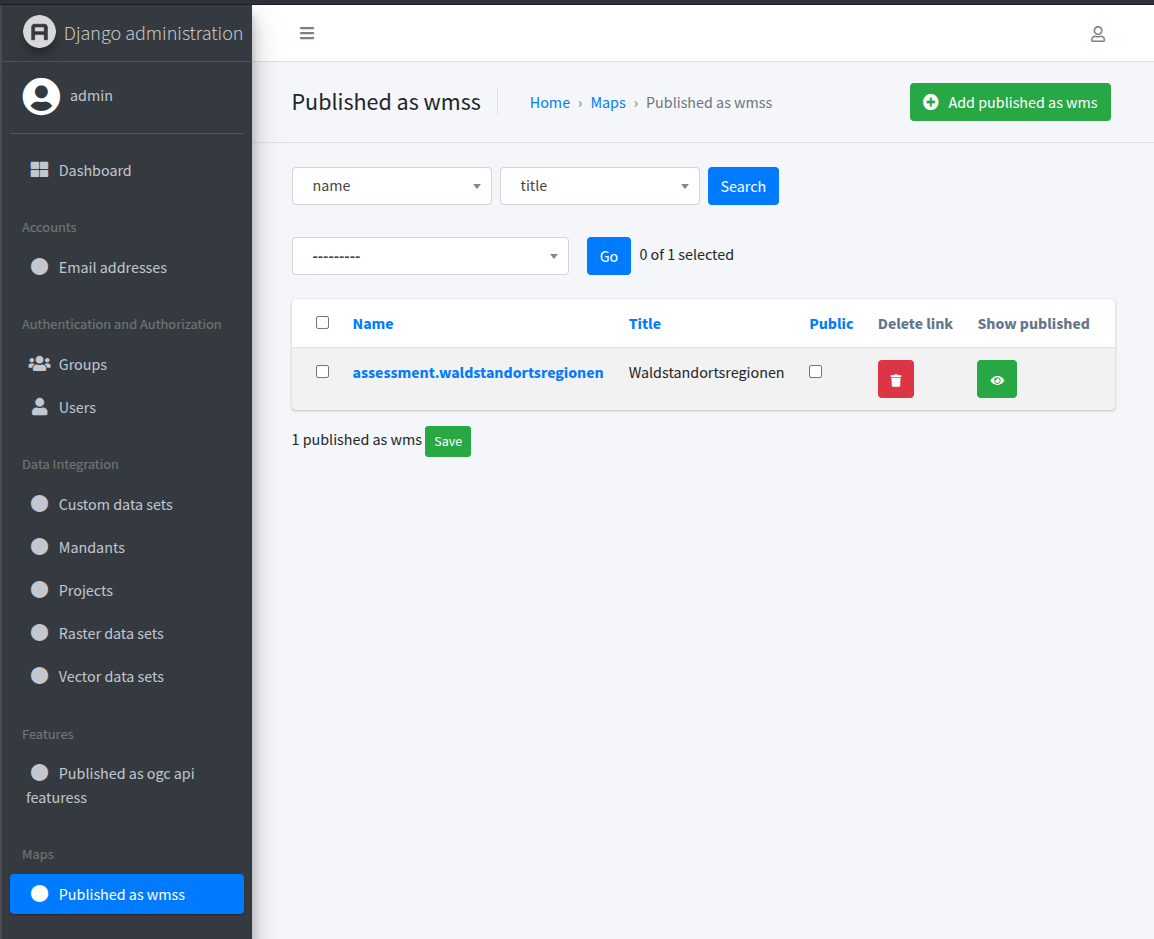This screenshot has height=939, width=1154.
Task: Go to Groups in the sidebar
Action: [x=127, y=365]
